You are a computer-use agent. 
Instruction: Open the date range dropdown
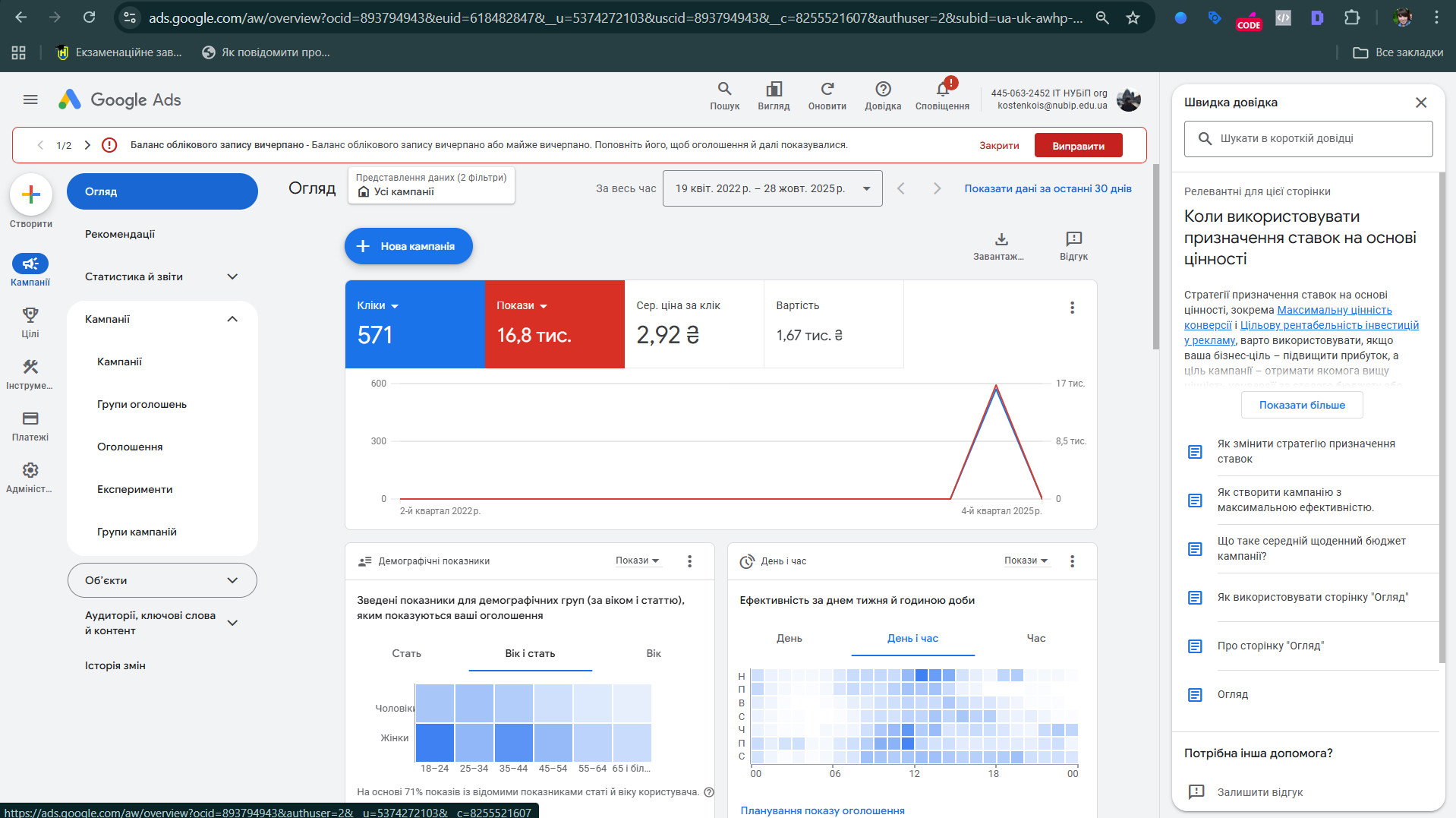[x=772, y=188]
